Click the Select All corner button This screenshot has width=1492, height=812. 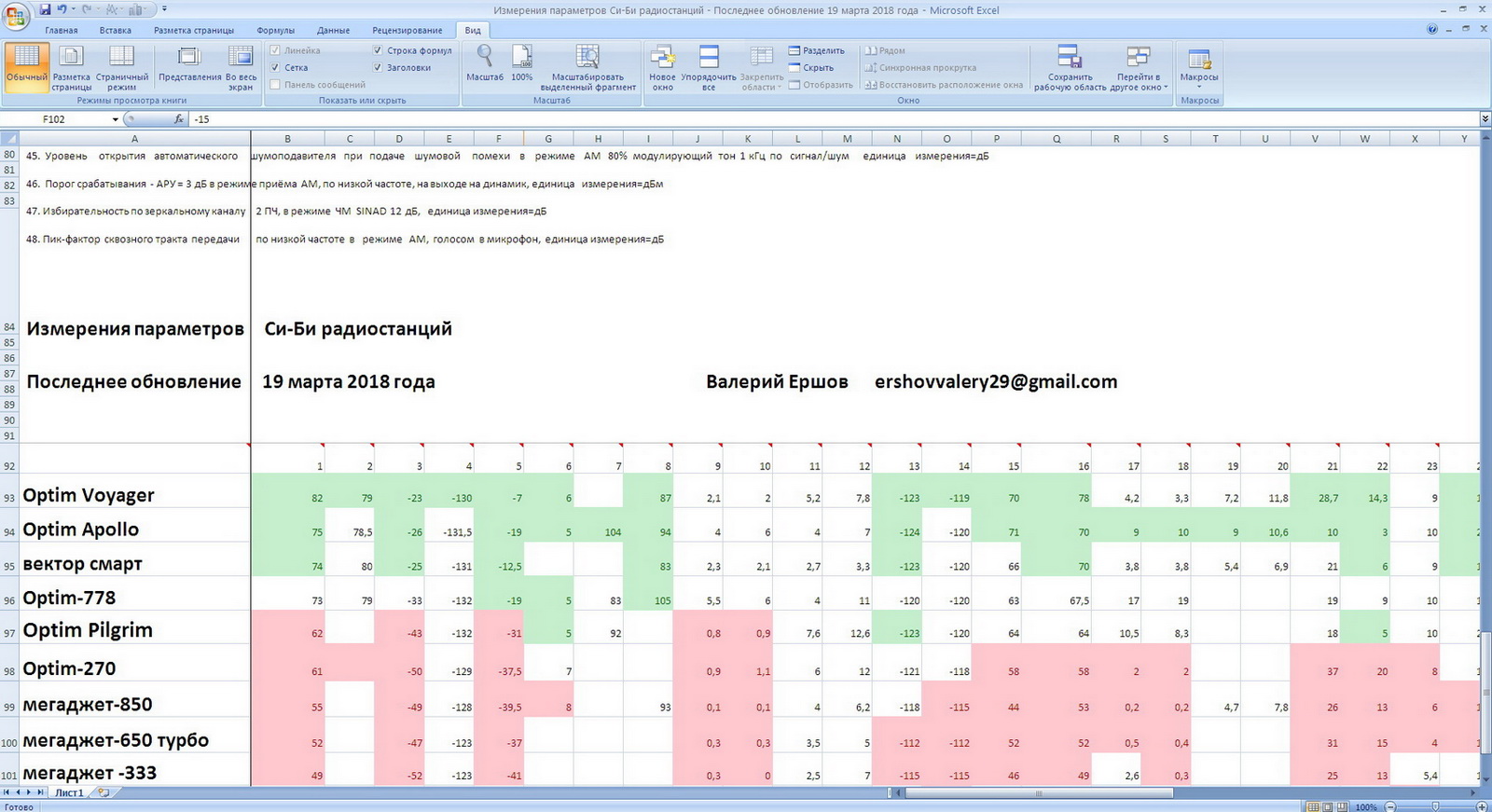[9, 138]
